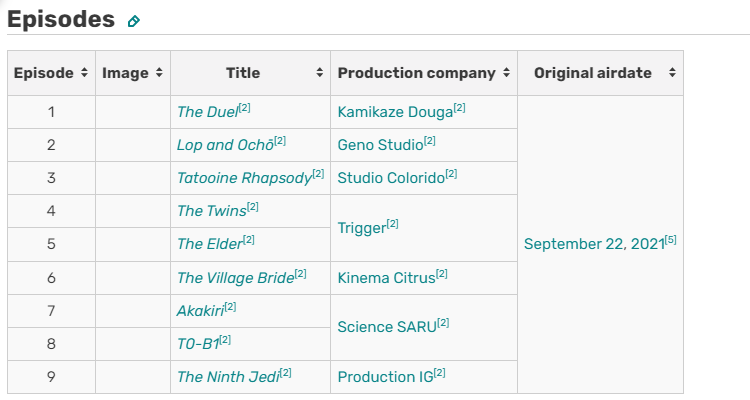This screenshot has width=750, height=400.
Task: Open The Ninth Jedi link
Action: 228,377
